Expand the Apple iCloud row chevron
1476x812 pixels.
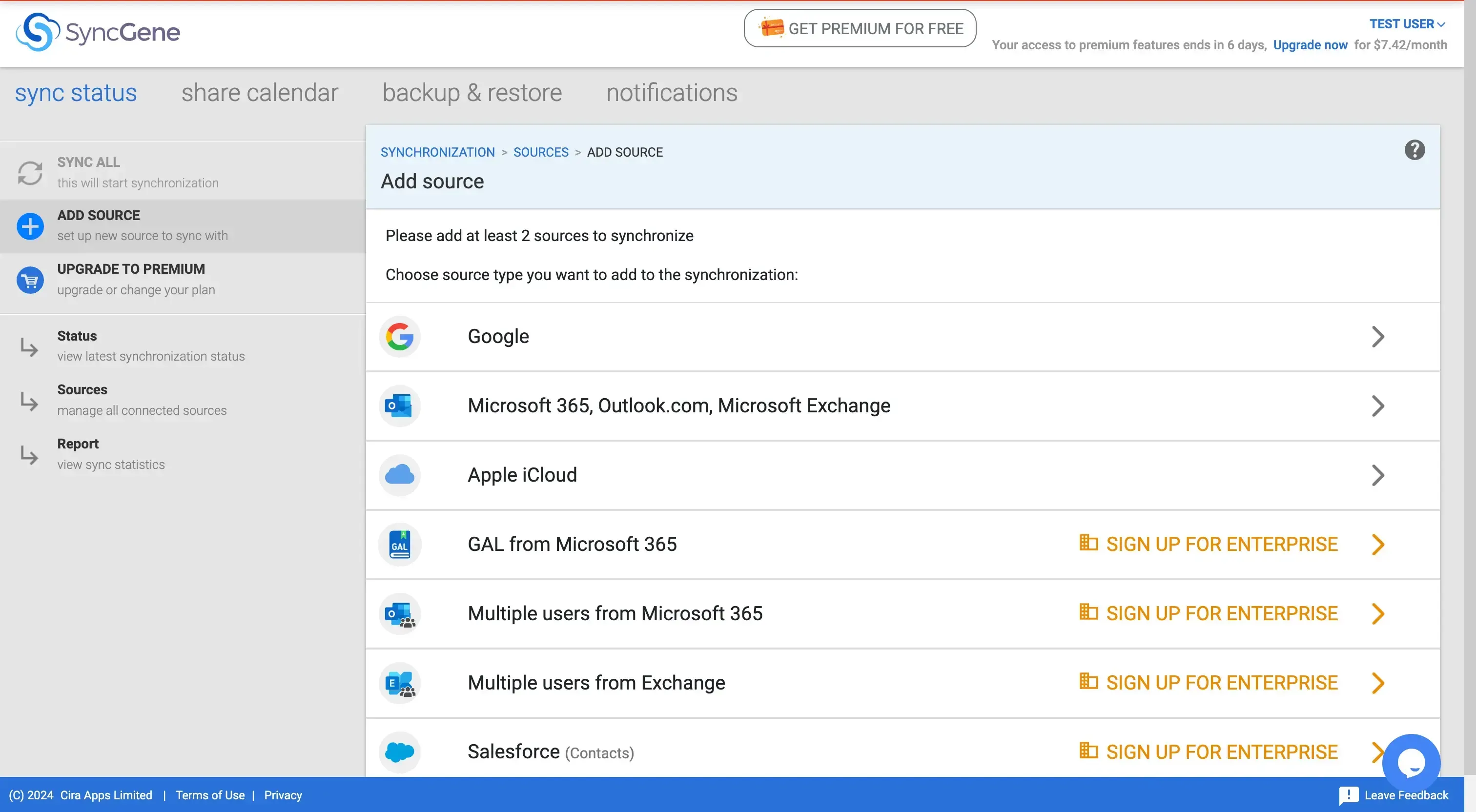1378,475
